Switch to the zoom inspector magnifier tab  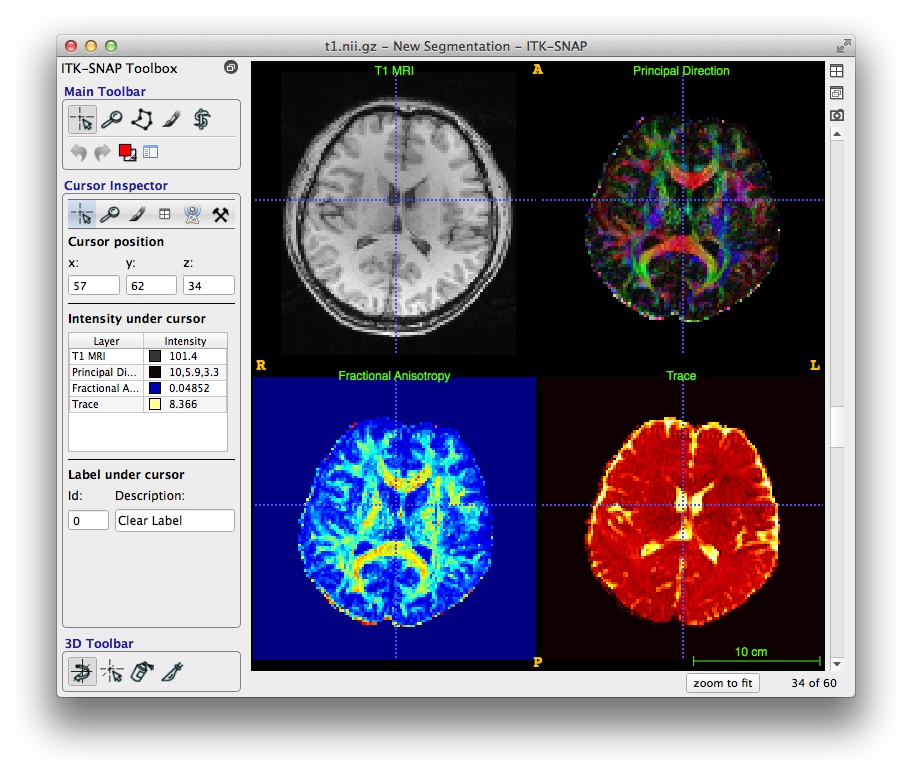click(109, 214)
